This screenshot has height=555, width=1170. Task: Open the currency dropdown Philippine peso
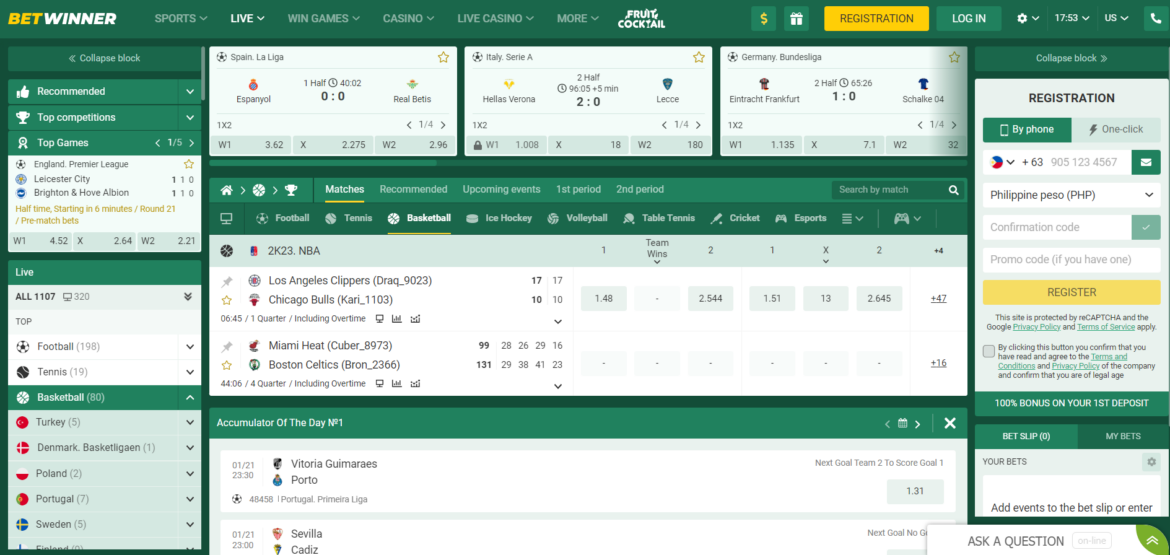click(1071, 195)
